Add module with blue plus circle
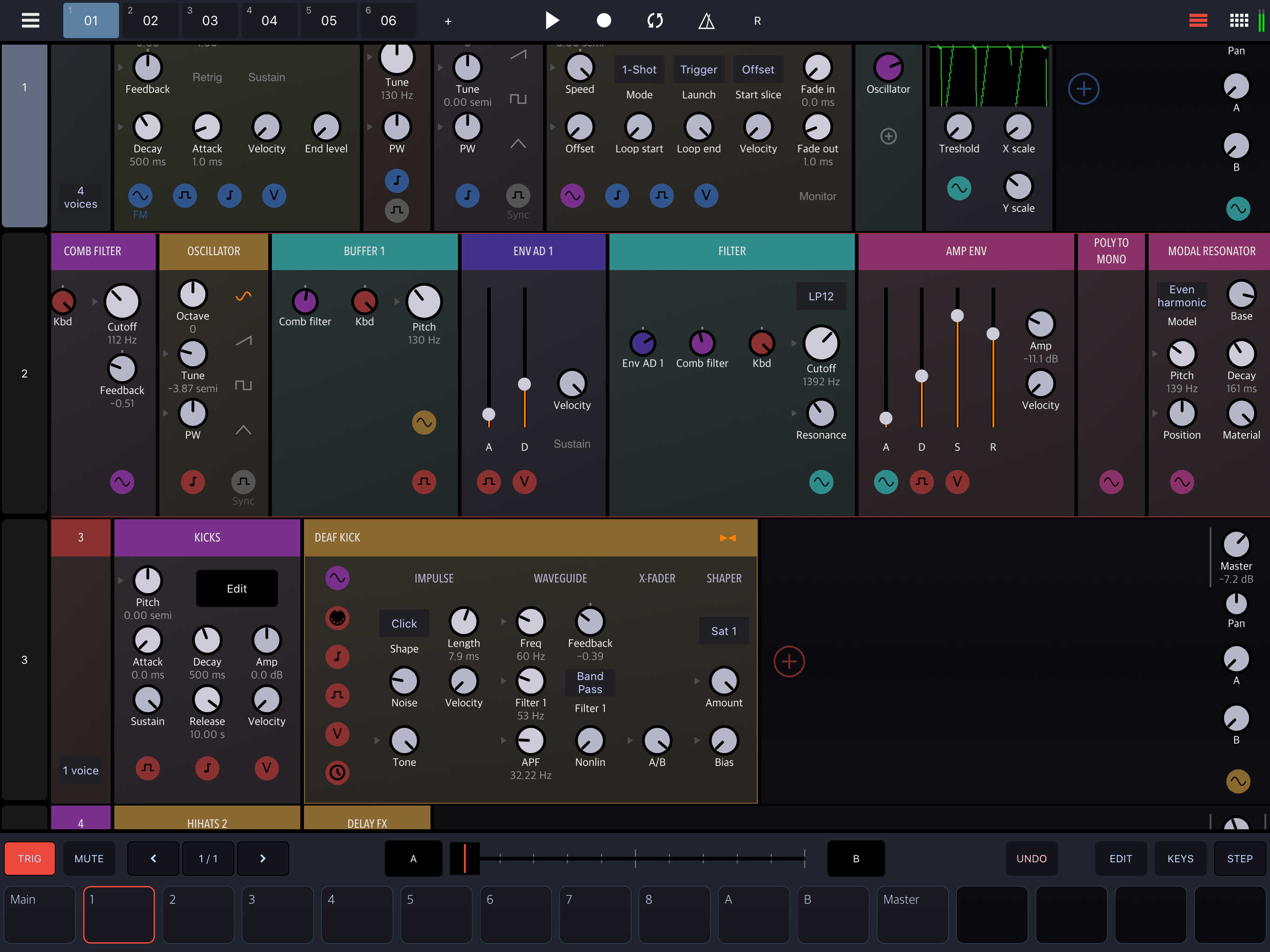The height and width of the screenshot is (952, 1270). (1084, 89)
